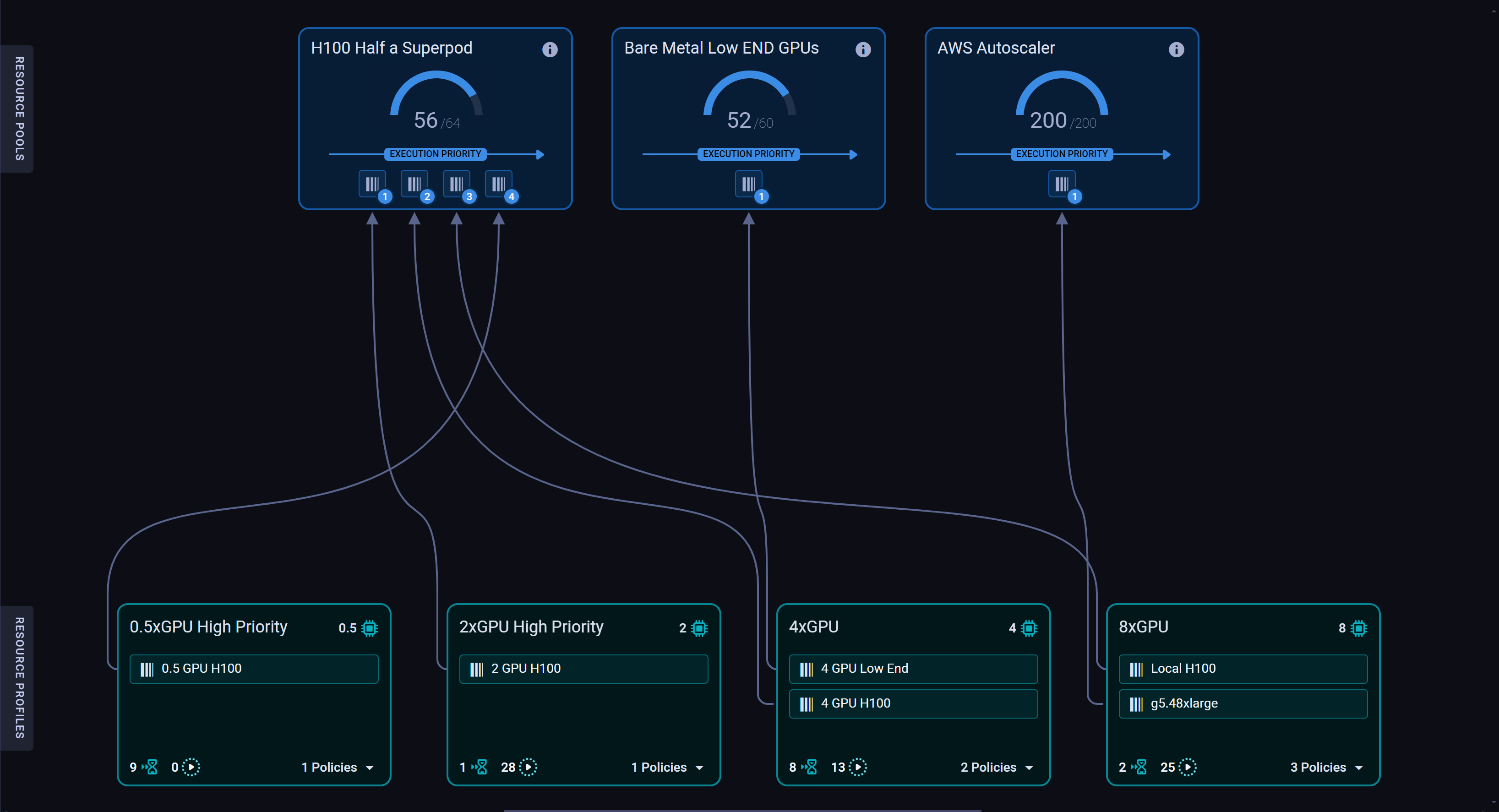The image size is (1499, 812).
Task: Click running jobs icon on 2xGPU High Priority
Action: [528, 767]
